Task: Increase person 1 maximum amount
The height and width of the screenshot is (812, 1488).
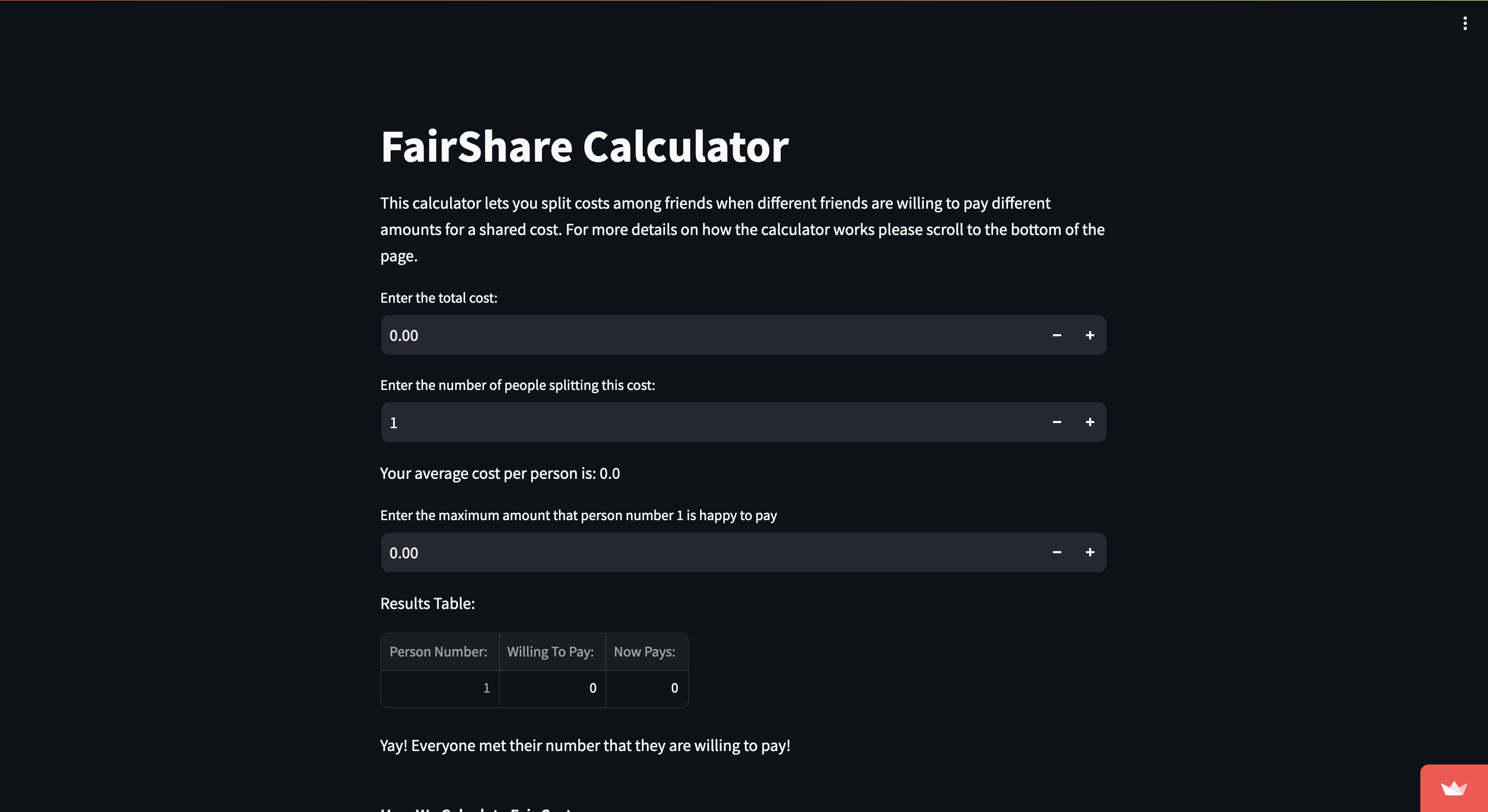Action: 1090,553
